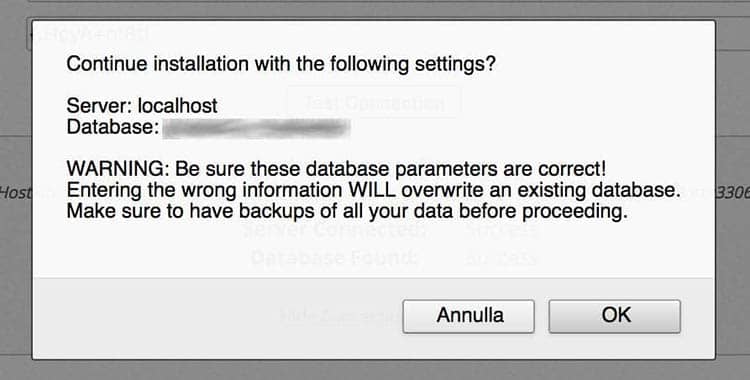Click the faded Success value beside Database Found
The image size is (750, 380).
(x=502, y=258)
